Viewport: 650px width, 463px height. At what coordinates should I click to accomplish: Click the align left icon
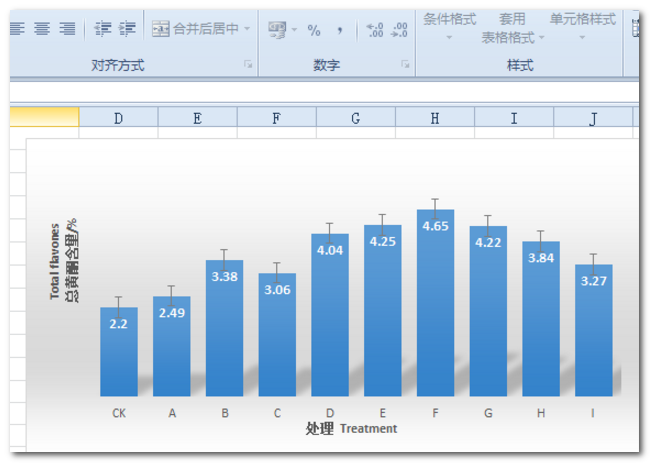(17, 29)
